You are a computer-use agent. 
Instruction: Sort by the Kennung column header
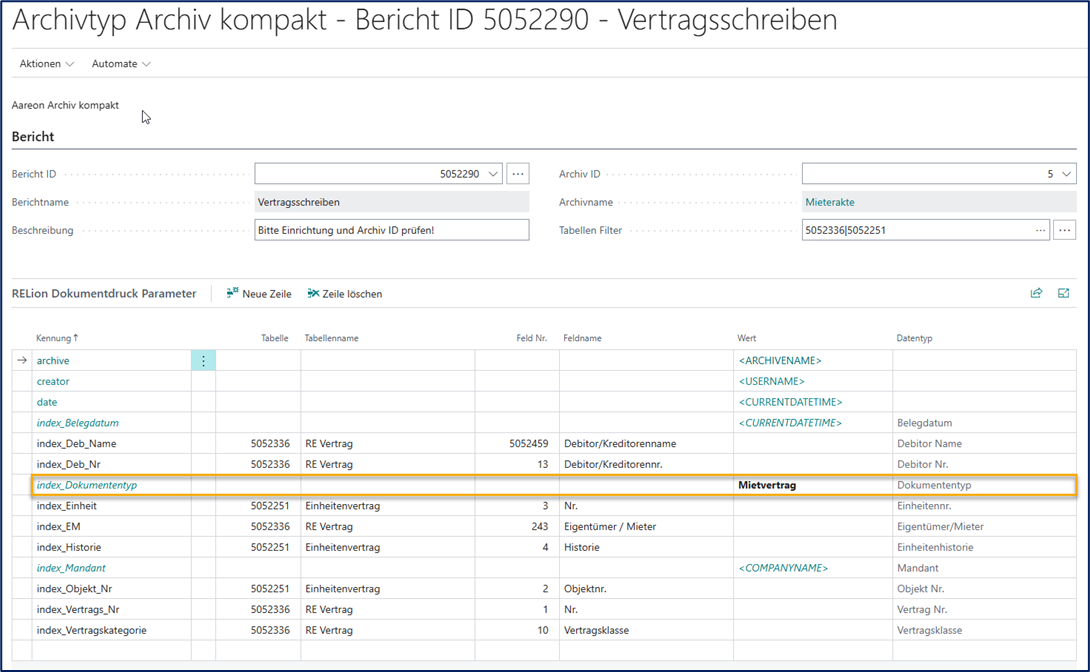[x=56, y=338]
